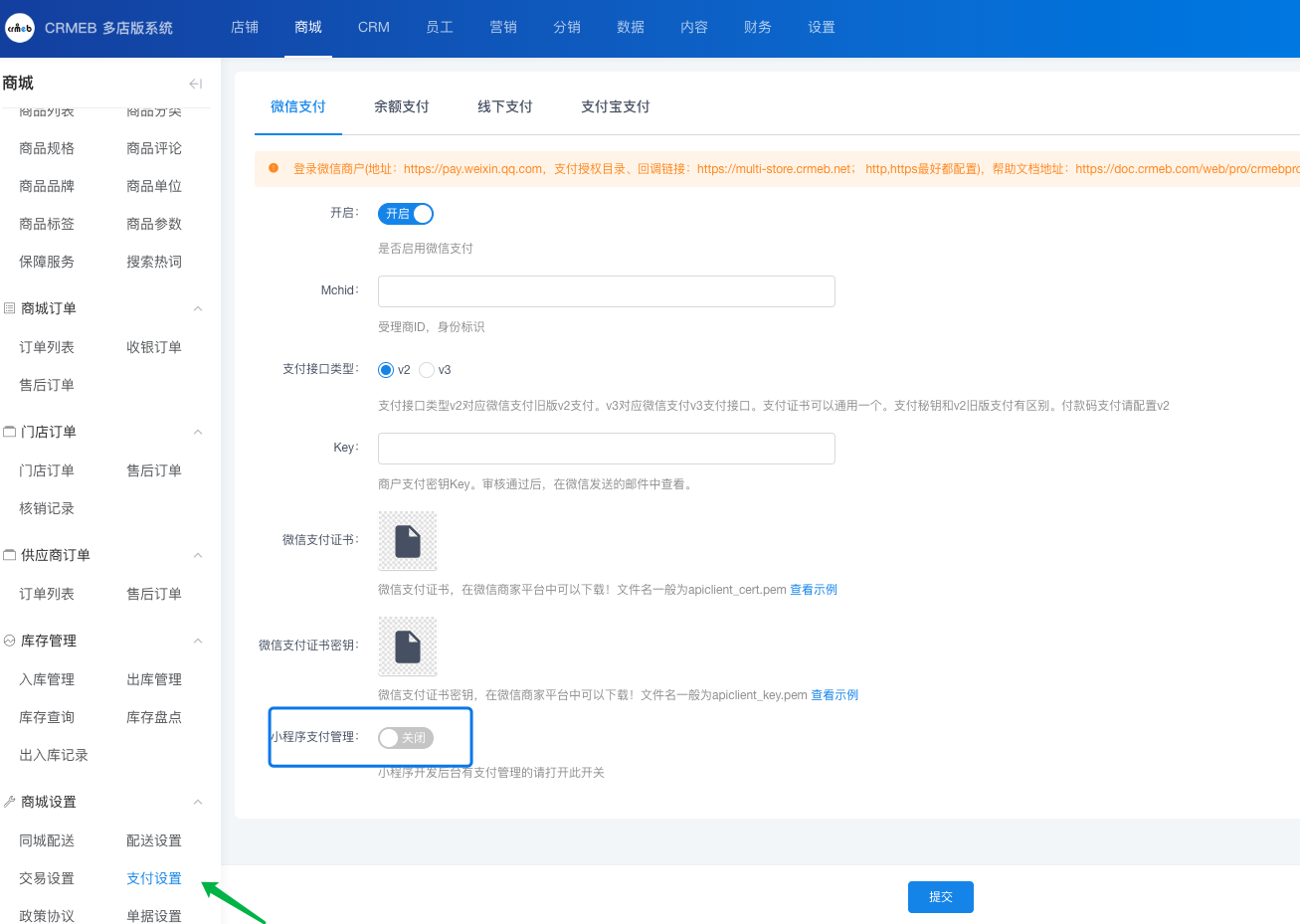Screen dimensions: 1300x924
Task: Collapse the 供应商订单 section chevron
Action: coord(198,555)
